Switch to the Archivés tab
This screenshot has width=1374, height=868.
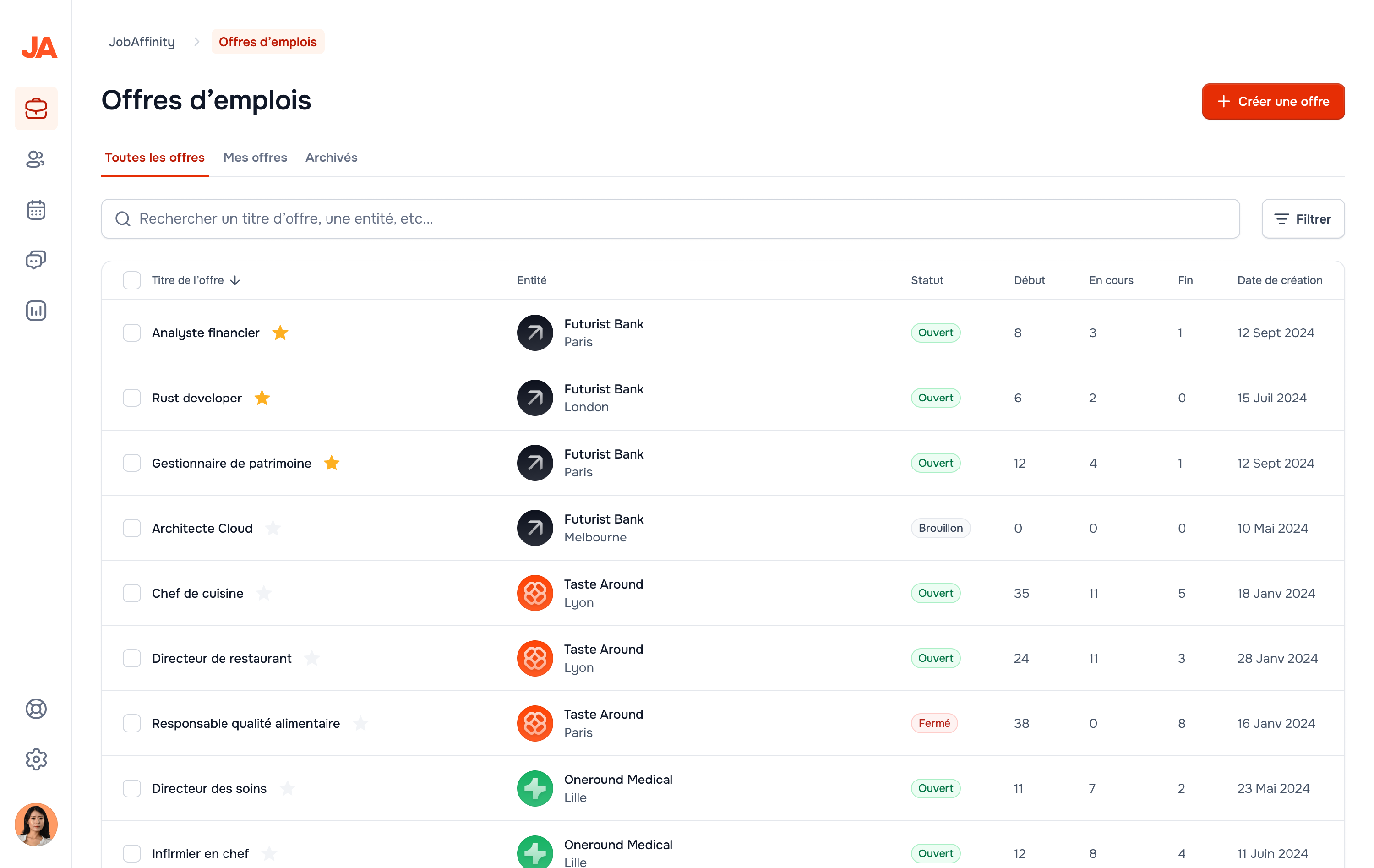pos(331,158)
